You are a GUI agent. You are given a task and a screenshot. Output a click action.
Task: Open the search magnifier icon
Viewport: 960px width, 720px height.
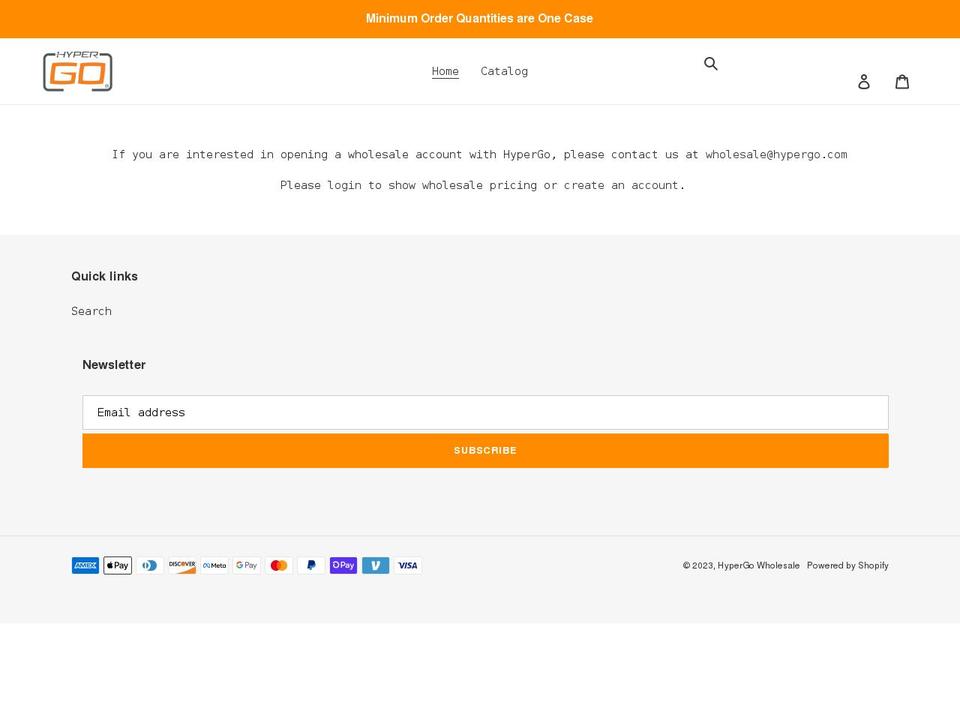pos(711,63)
